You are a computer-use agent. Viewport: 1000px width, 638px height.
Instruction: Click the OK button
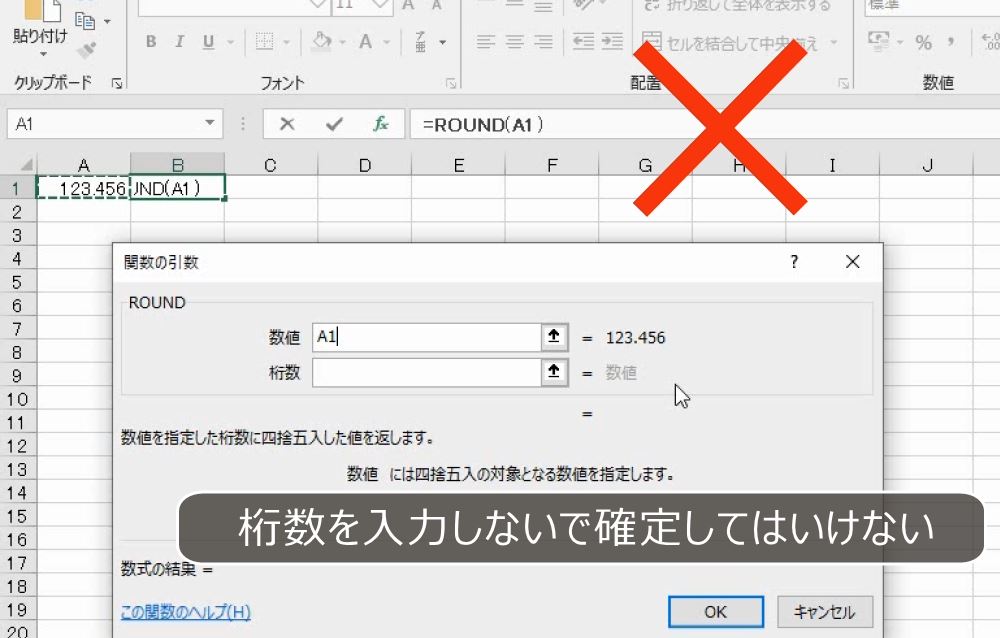716,612
